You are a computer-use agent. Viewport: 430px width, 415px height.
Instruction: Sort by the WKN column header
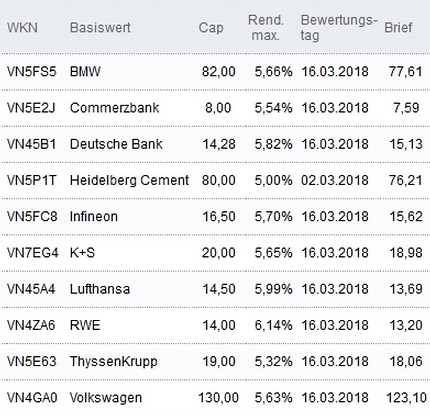[22, 28]
